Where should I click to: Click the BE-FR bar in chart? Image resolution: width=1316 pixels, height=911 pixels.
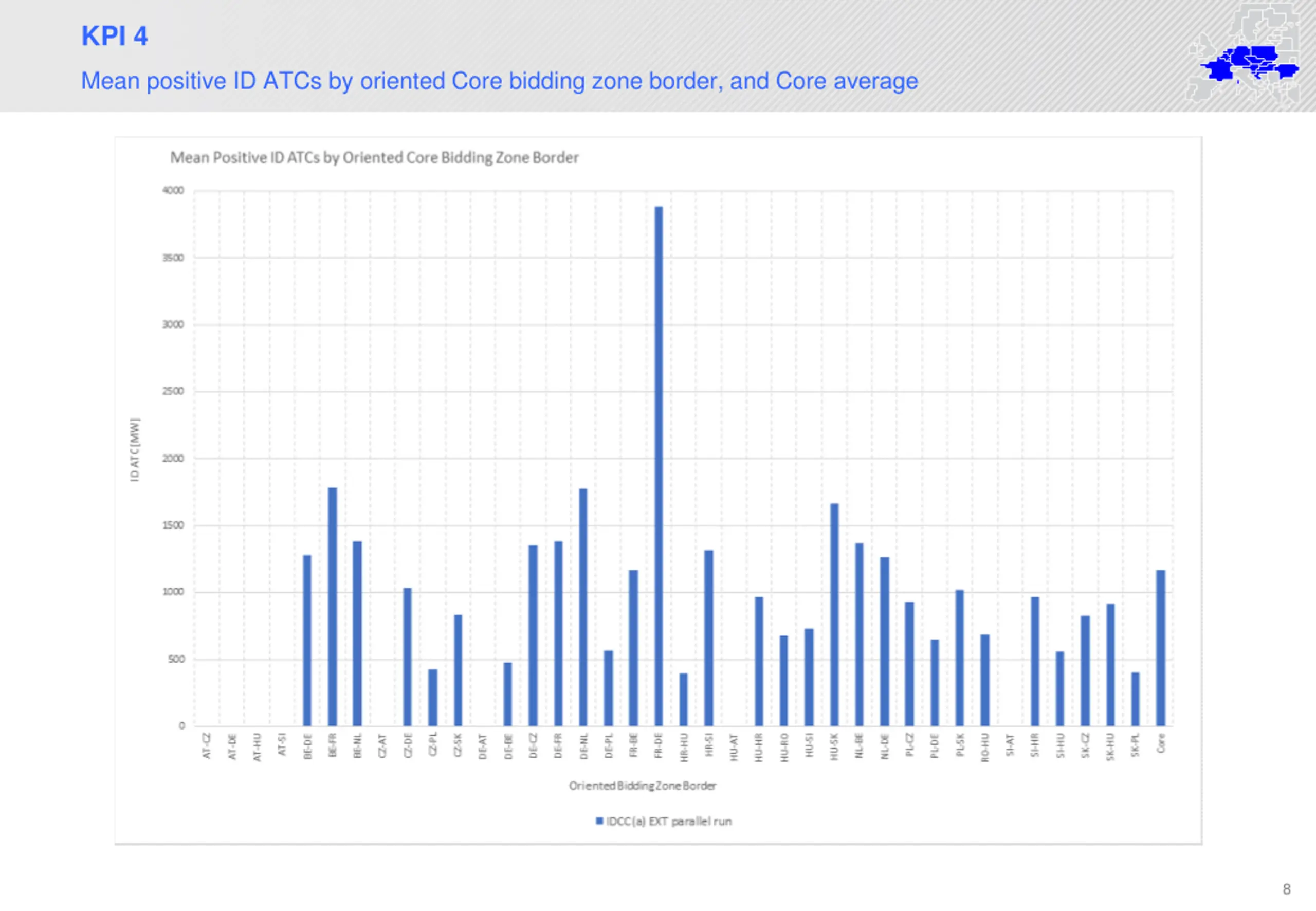point(332,606)
